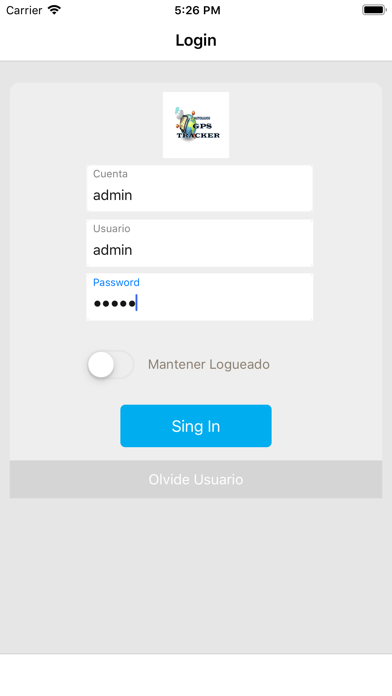Click the admin text in Cuenta
This screenshot has height=696, width=392.
(x=112, y=195)
